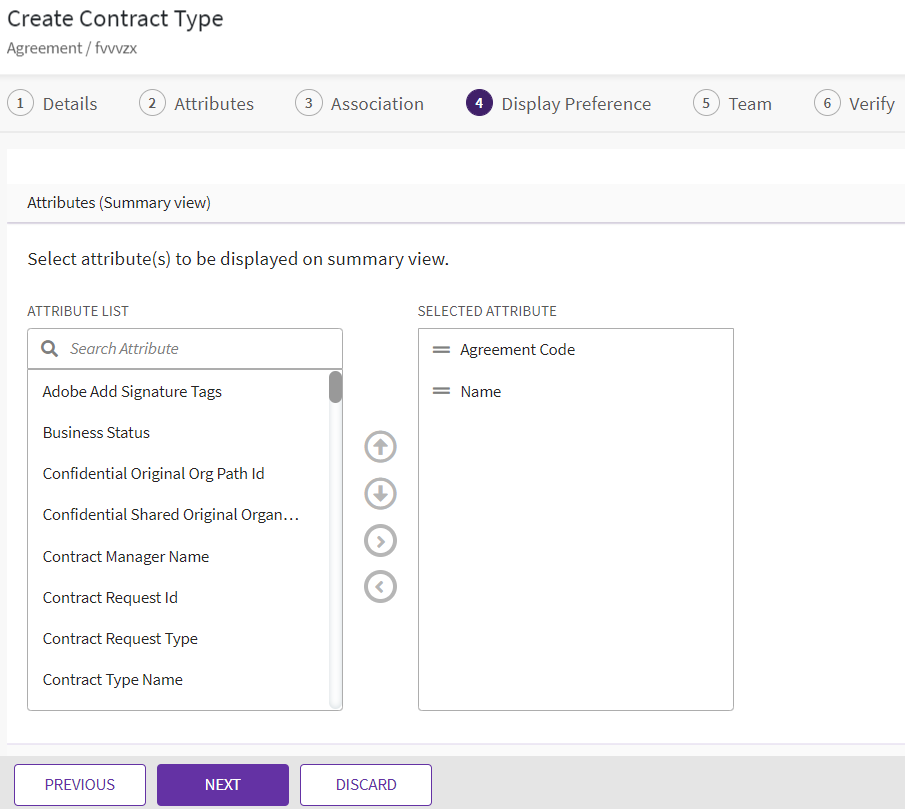Open step 2 Attributes
The image size is (905, 809).
197,104
